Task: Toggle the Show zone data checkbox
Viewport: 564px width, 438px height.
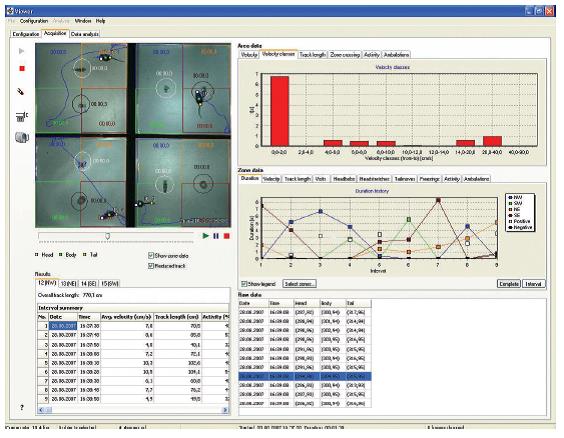Action: click(151, 255)
